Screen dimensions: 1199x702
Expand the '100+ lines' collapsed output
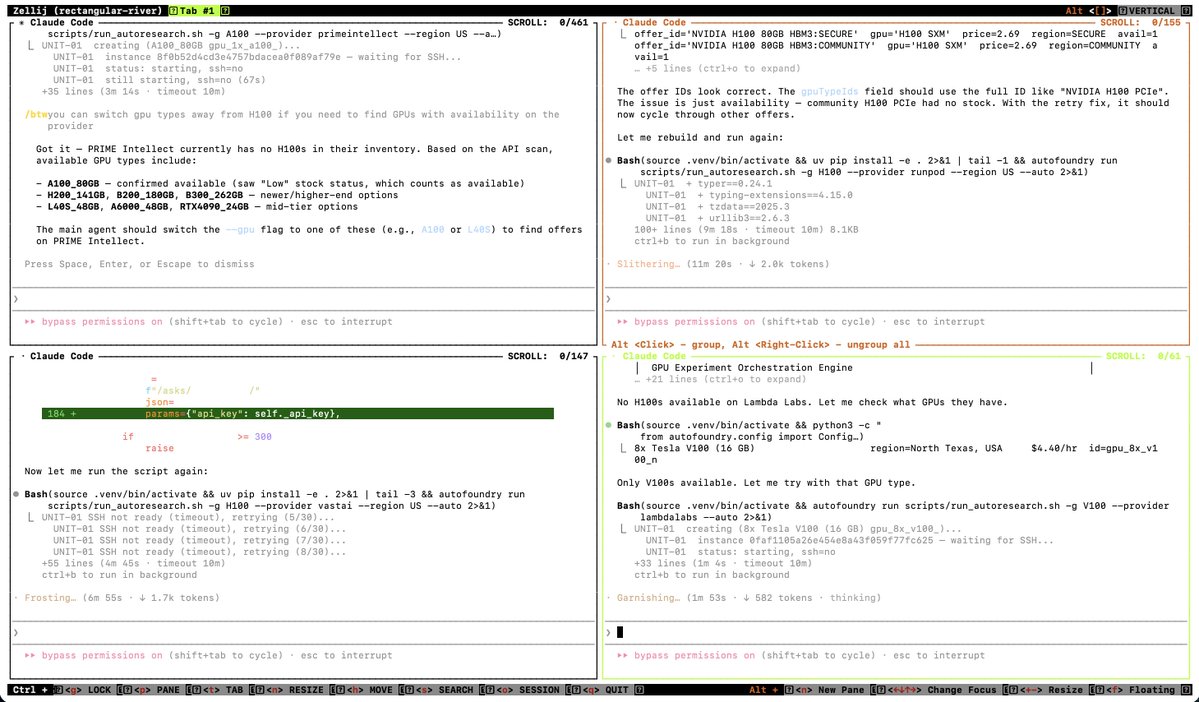(746, 229)
